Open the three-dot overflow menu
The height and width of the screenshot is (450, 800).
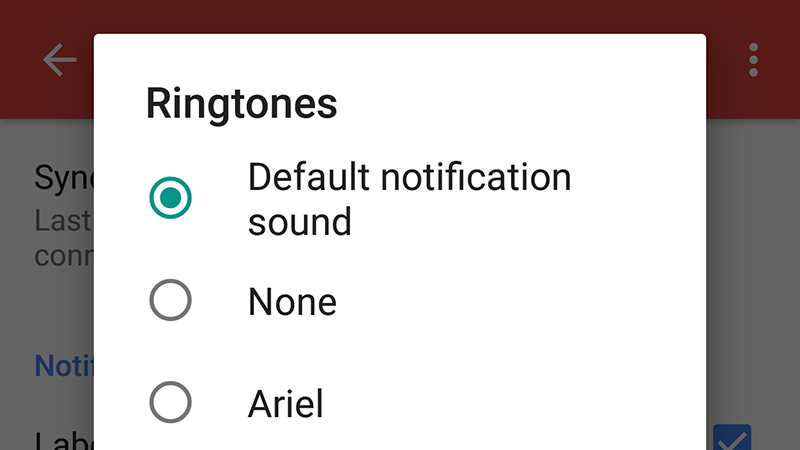coord(754,60)
